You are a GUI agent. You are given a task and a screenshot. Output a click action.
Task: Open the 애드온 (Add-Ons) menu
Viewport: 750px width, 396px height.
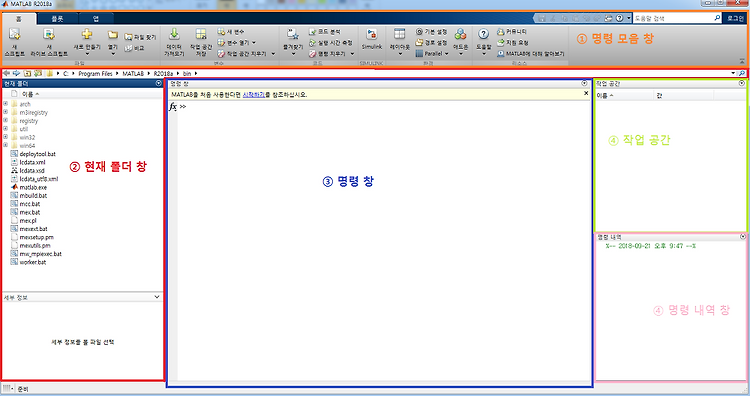[460, 42]
